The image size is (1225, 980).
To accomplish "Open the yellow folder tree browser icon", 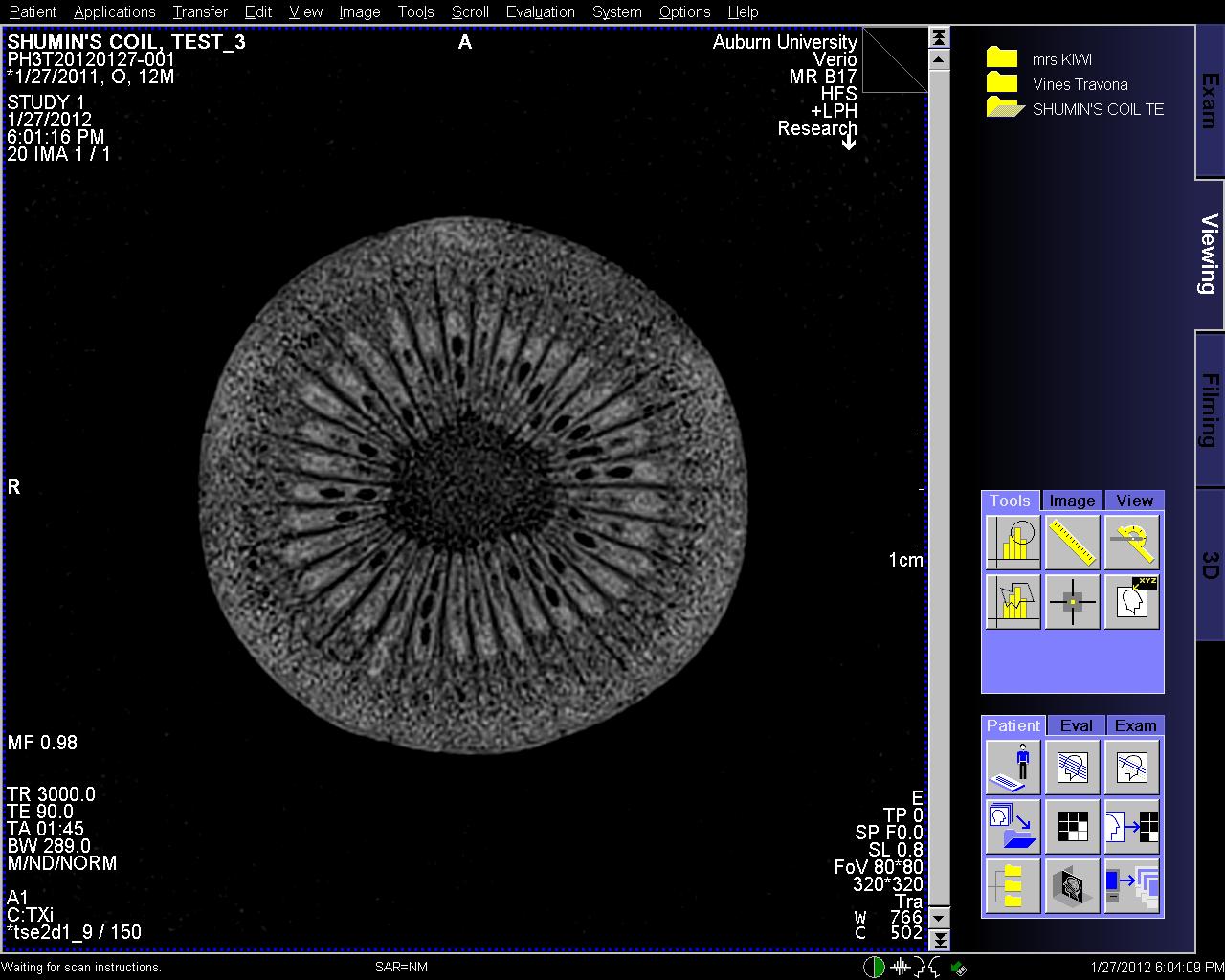I will point(1013,885).
